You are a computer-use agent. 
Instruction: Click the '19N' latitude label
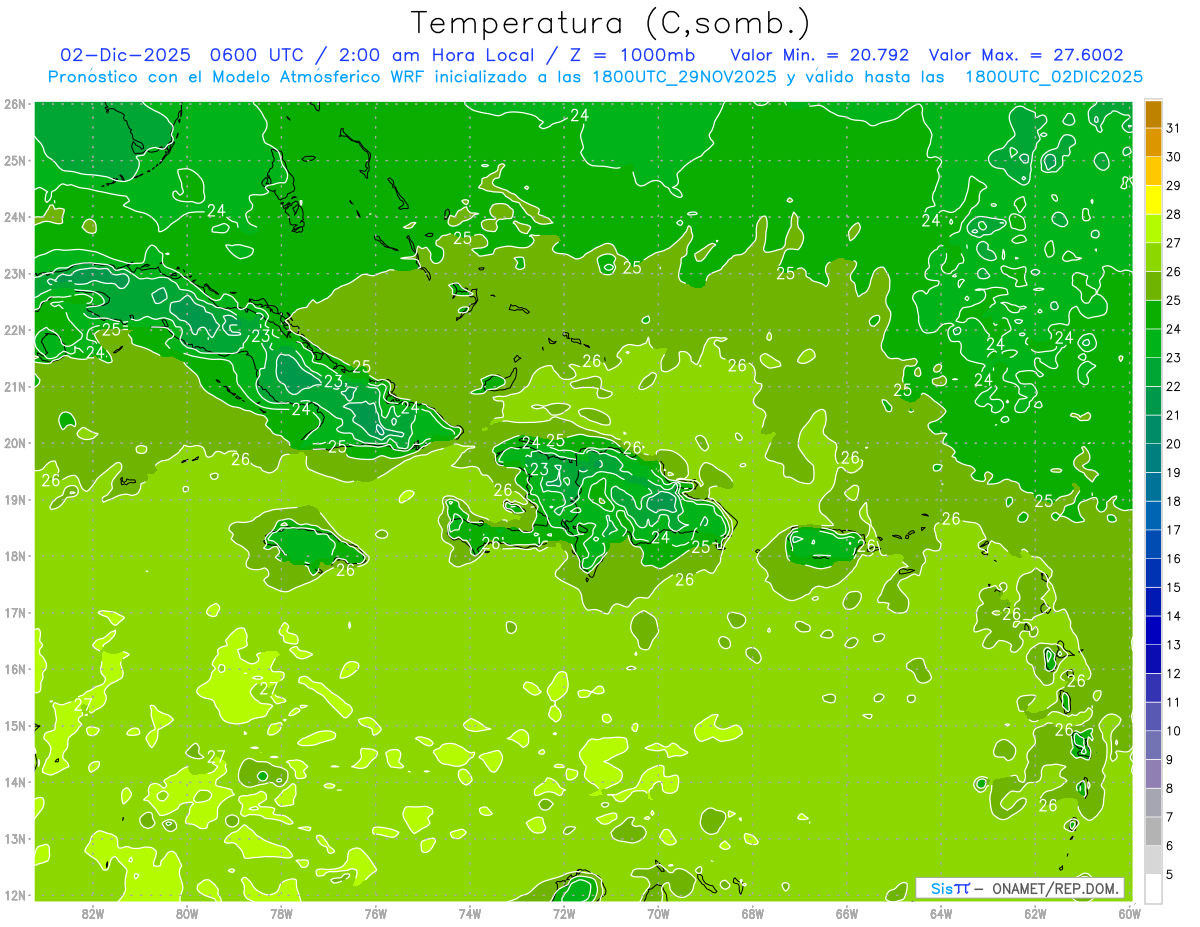pos(15,499)
